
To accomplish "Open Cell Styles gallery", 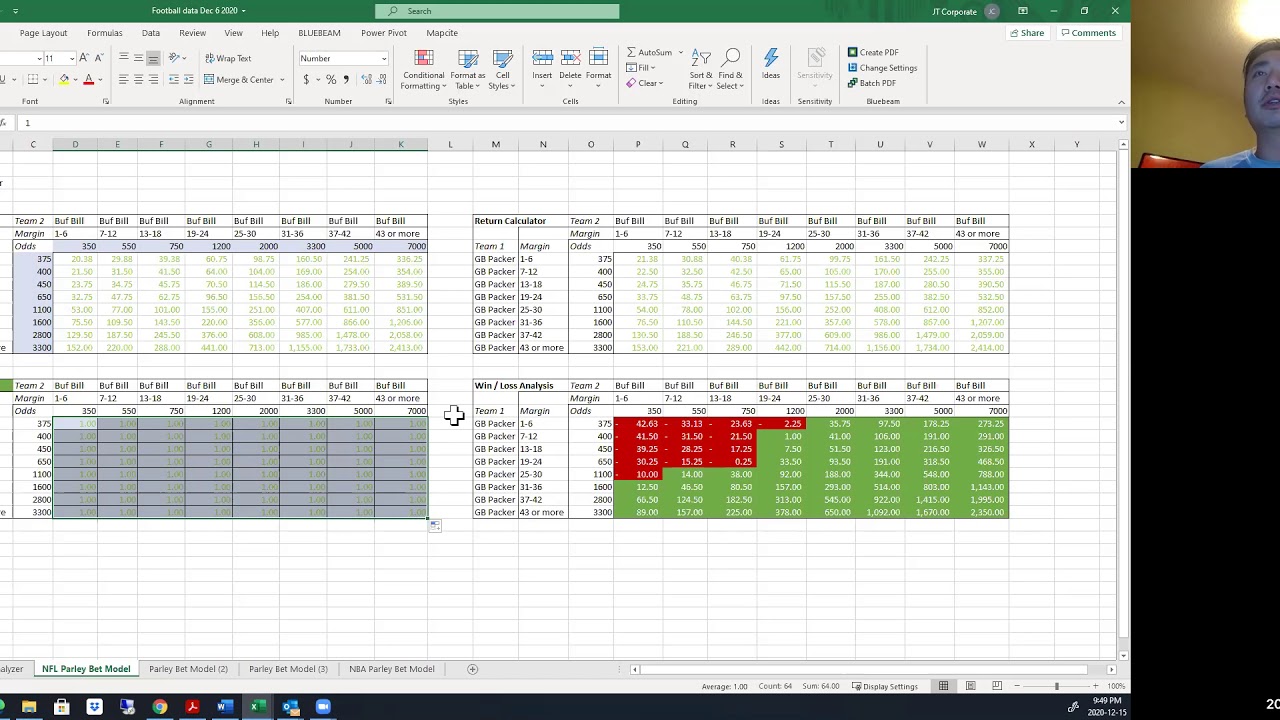I will pos(502,69).
